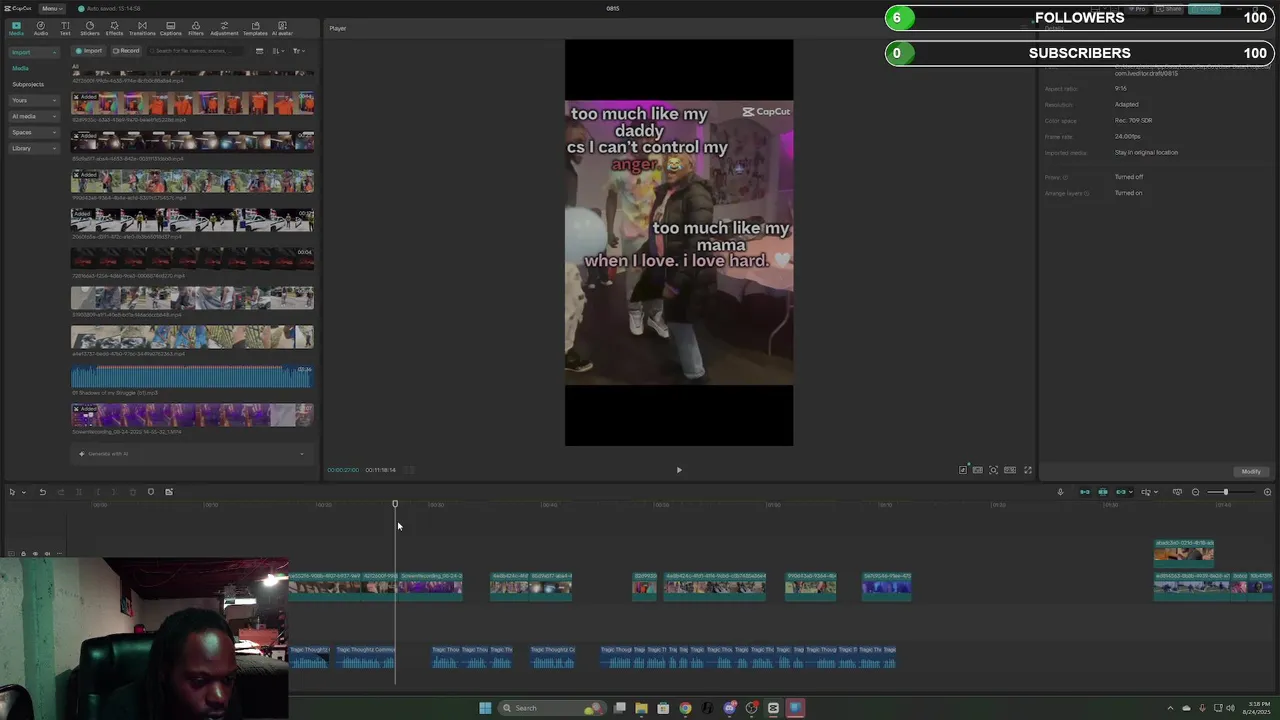
Task: Zoom in the timeline
Action: (1267, 492)
